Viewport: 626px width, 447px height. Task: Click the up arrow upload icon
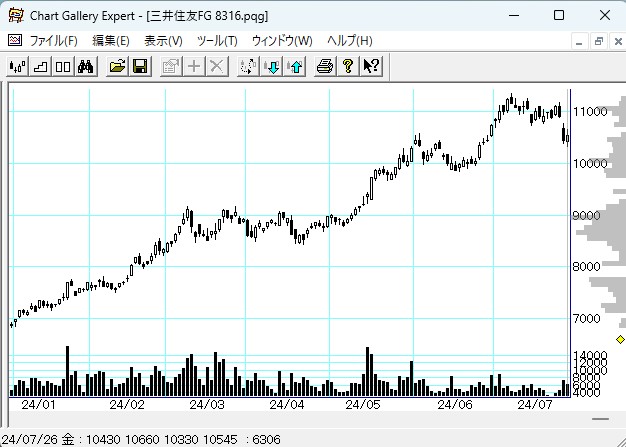(x=295, y=66)
